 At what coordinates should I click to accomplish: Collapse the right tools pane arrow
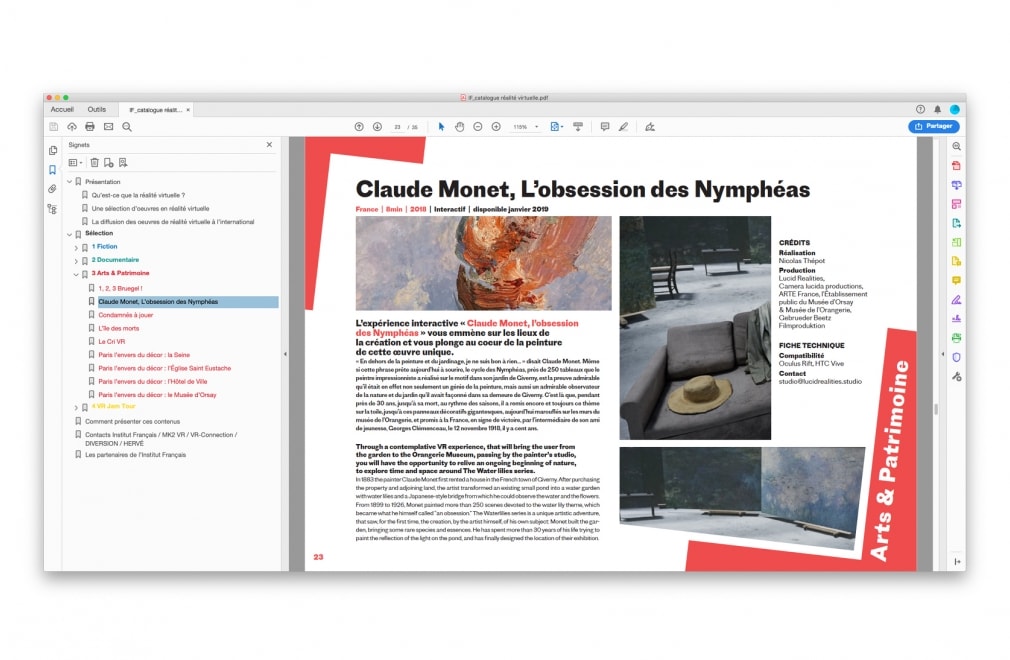957,562
